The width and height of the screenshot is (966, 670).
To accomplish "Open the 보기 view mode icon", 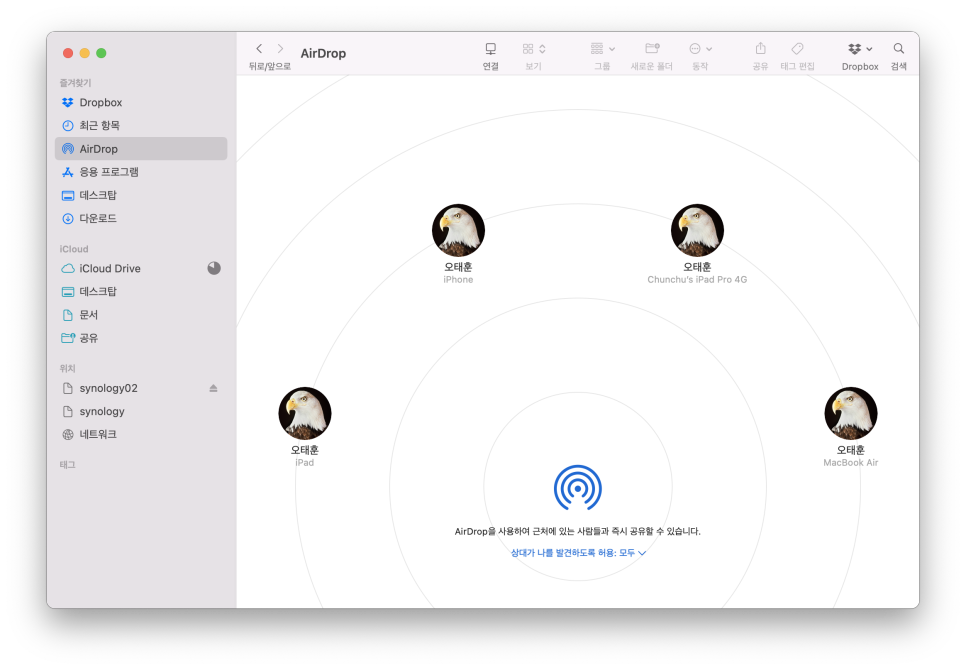I will point(534,49).
